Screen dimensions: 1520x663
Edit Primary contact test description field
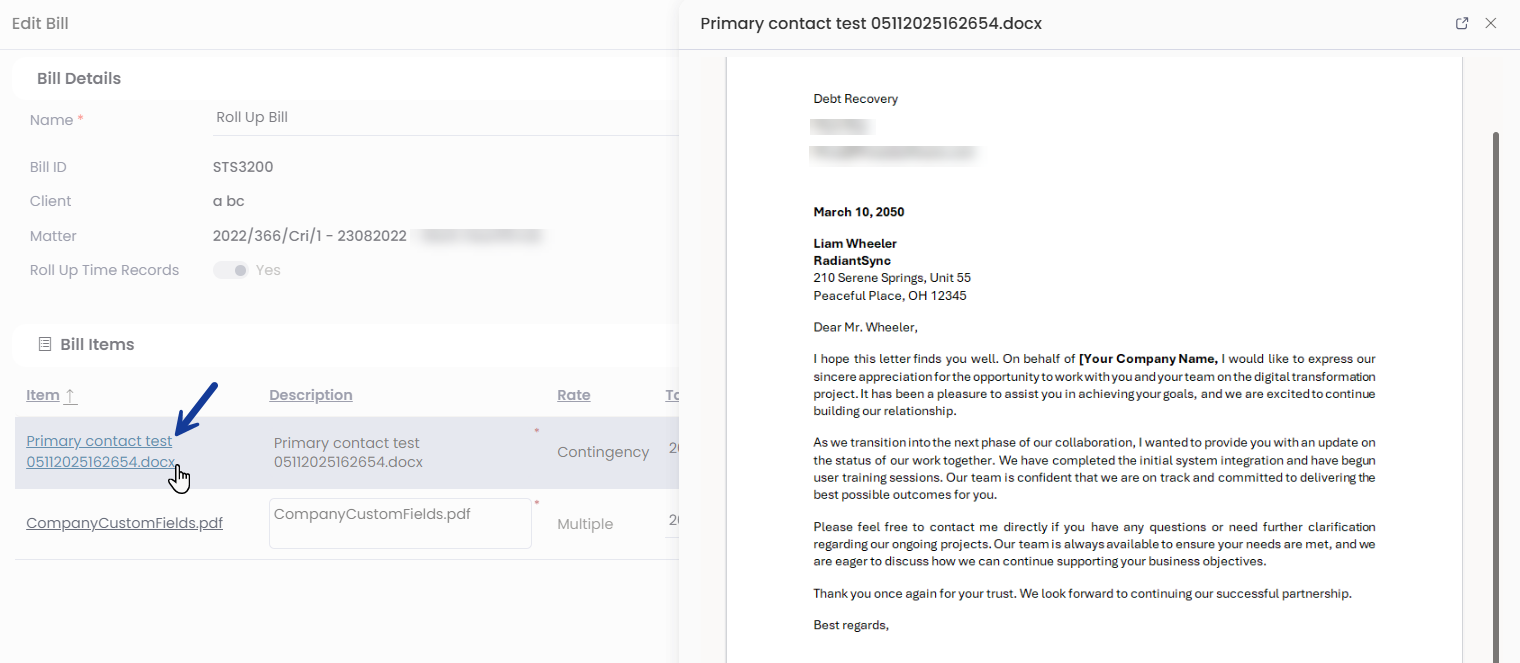pyautogui.click(x=400, y=452)
